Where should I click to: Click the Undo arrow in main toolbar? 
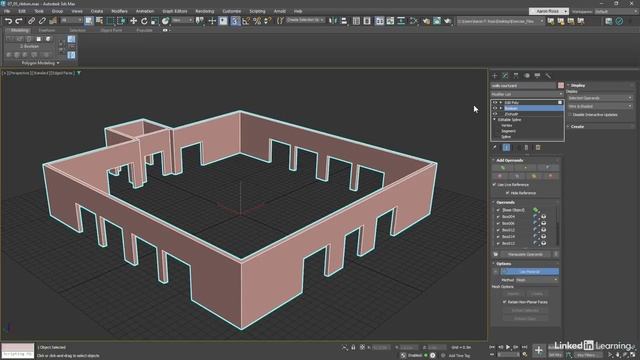8,21
